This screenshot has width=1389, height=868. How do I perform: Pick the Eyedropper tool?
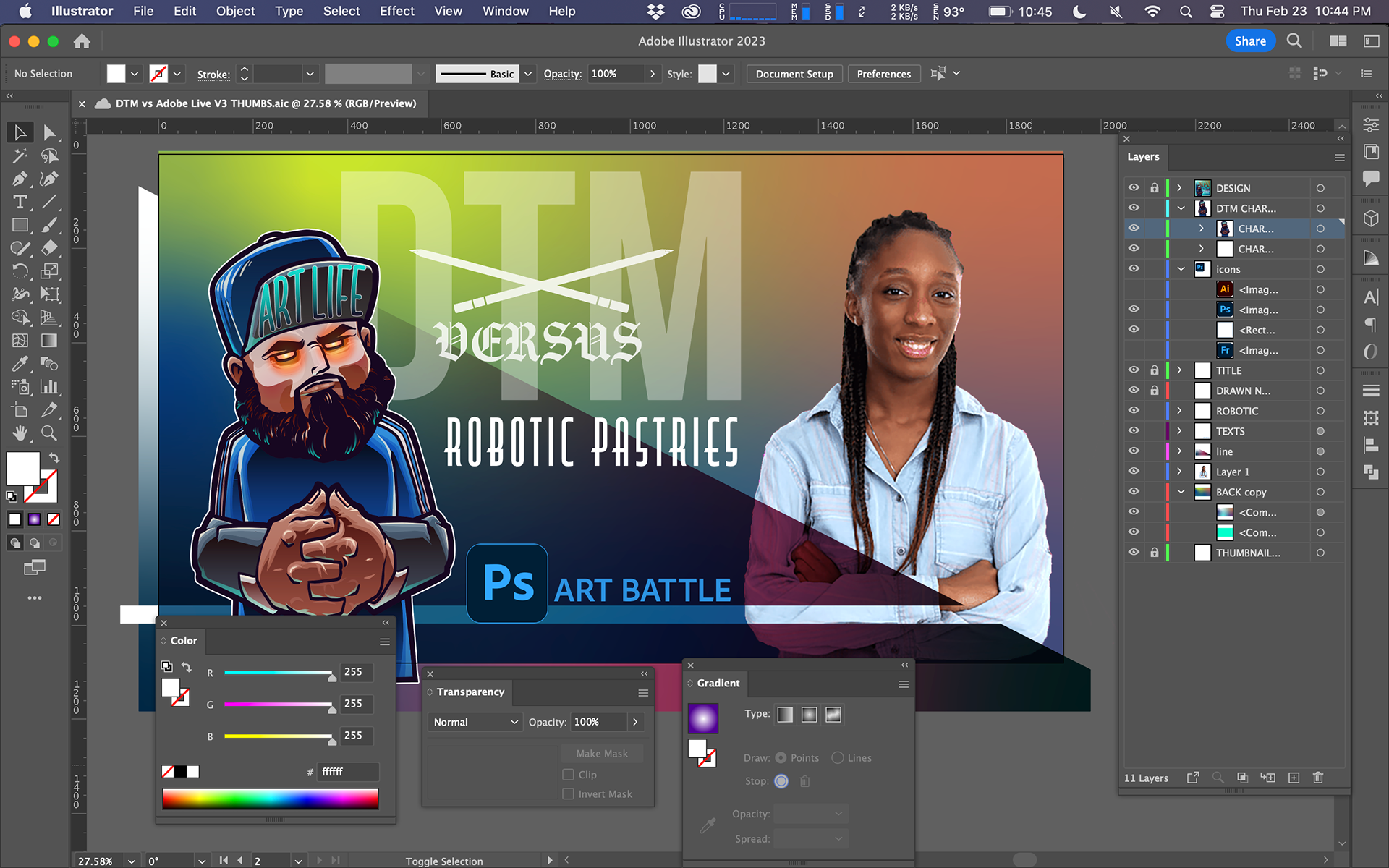(20, 364)
